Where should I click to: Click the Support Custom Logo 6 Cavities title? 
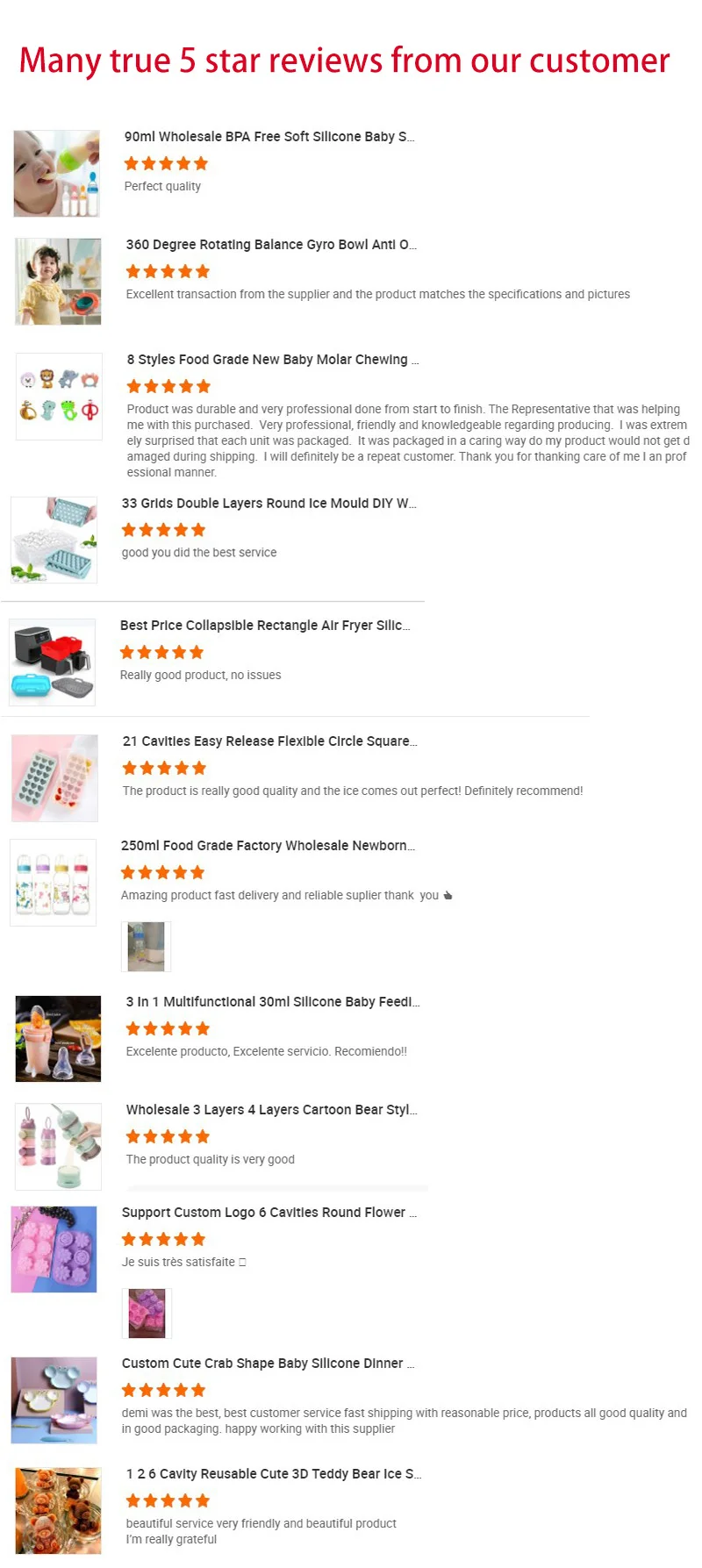[x=269, y=1213]
